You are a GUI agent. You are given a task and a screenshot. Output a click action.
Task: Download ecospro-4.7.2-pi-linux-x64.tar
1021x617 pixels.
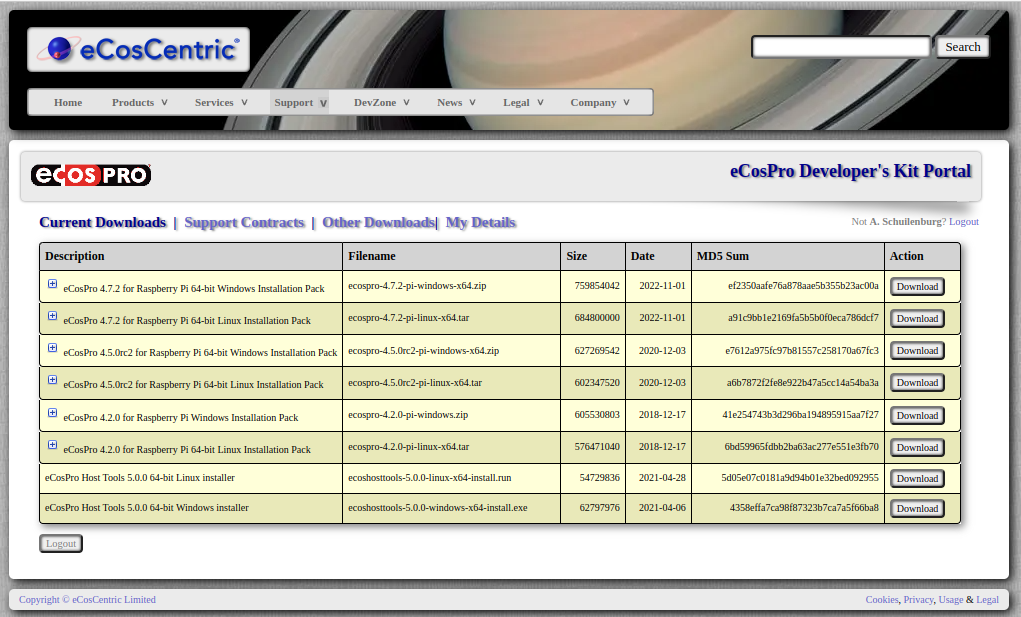[917, 318]
